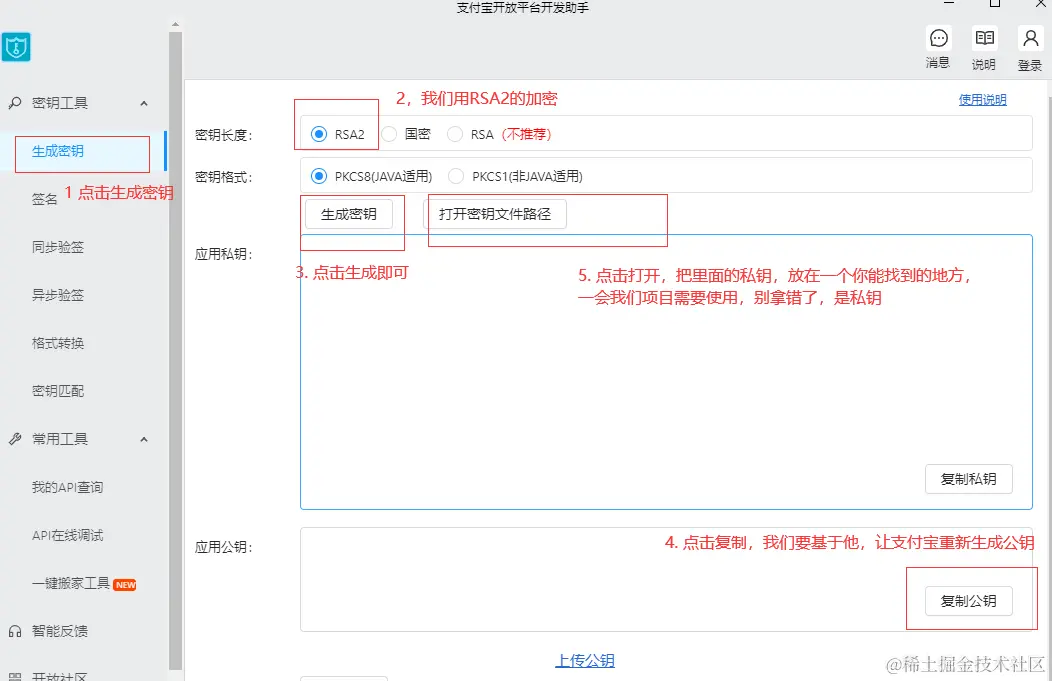Collapse the 密钥工具 section
The width and height of the screenshot is (1052, 681).
143,103
